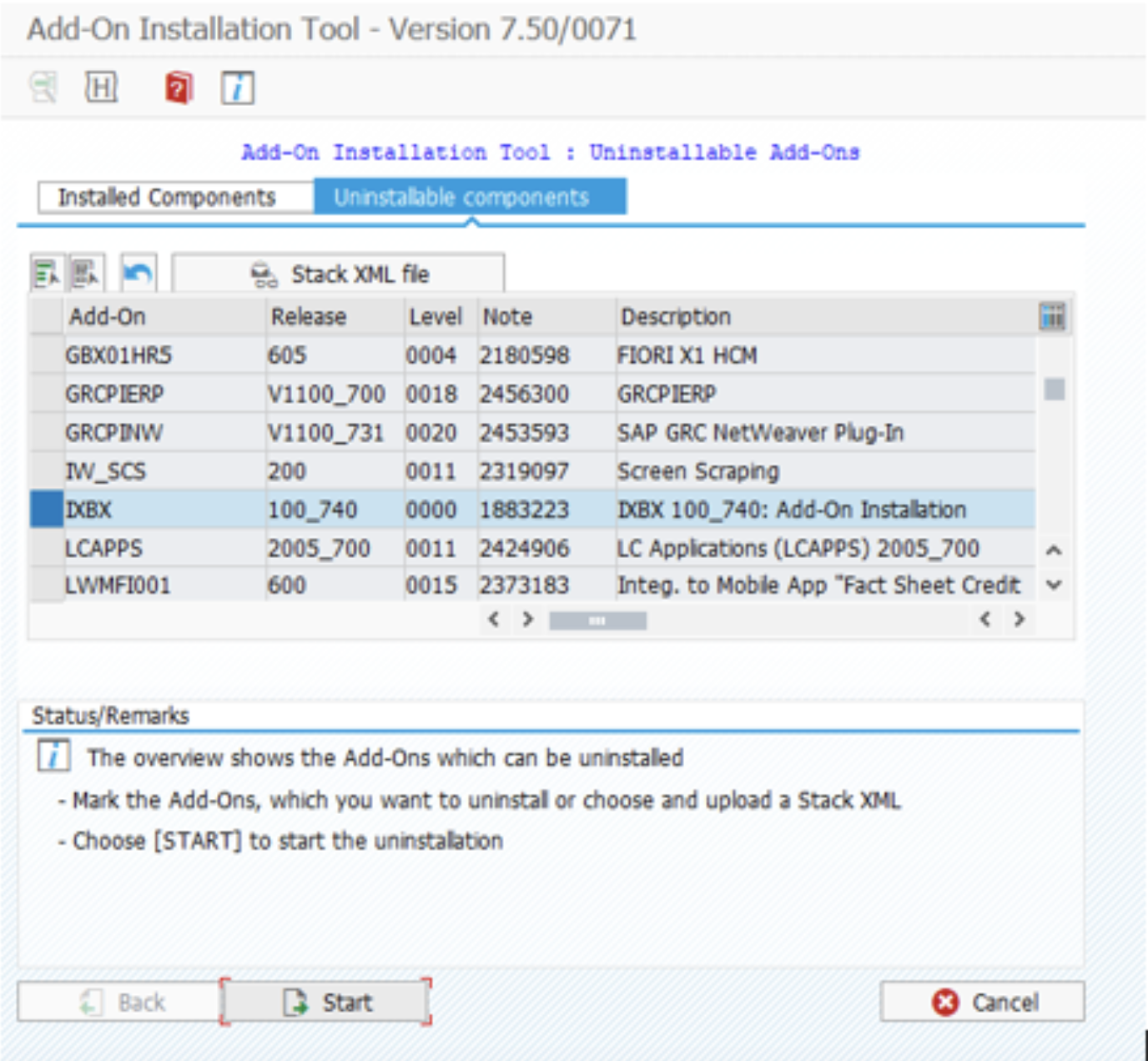Viewport: 1148px width, 1061px height.
Task: Select the Uninstallable components tab
Action: click(470, 198)
